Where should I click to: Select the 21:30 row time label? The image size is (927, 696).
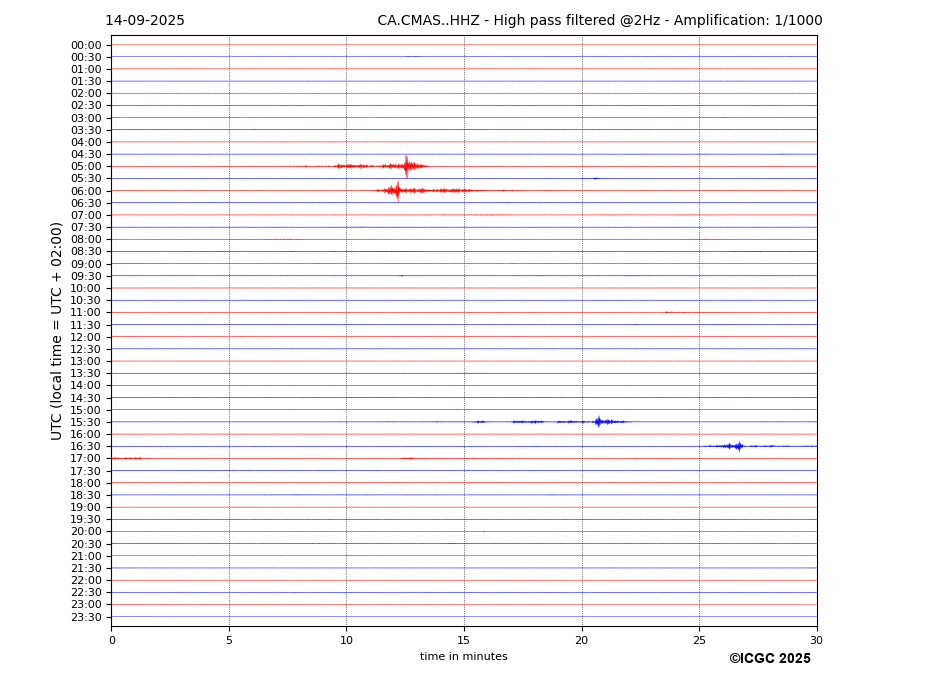coord(86,568)
